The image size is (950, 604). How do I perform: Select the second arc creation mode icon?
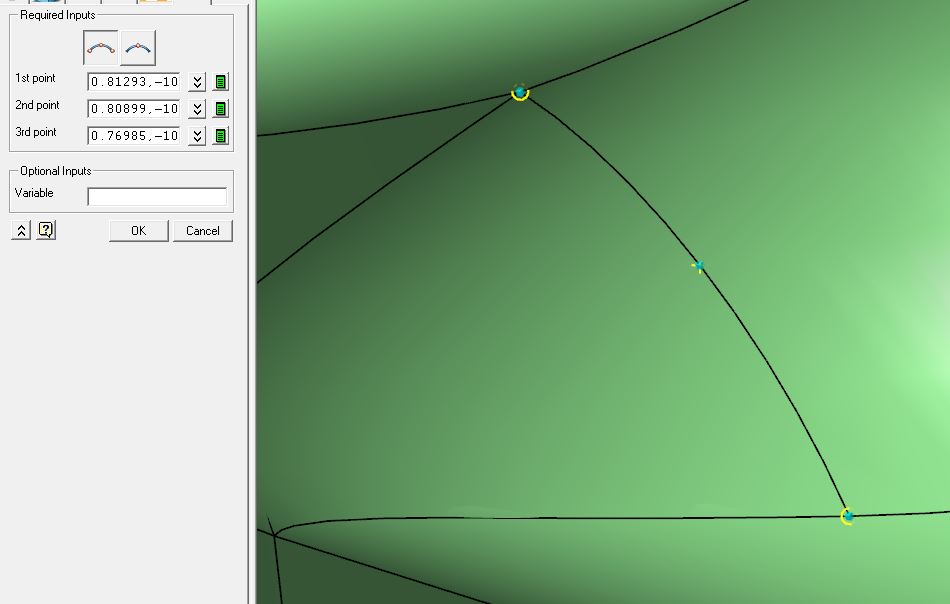(138, 48)
